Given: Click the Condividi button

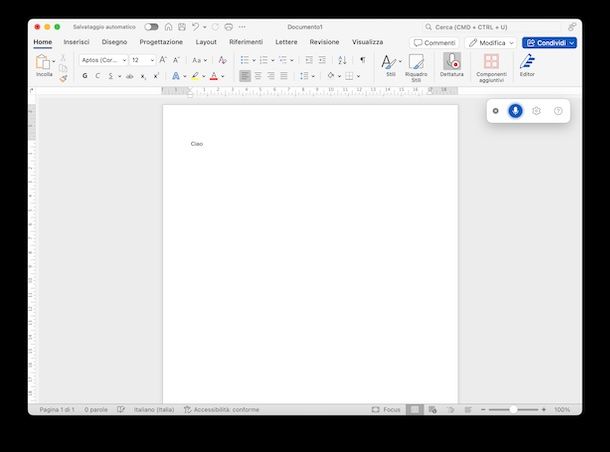Looking at the screenshot, I should 549,43.
